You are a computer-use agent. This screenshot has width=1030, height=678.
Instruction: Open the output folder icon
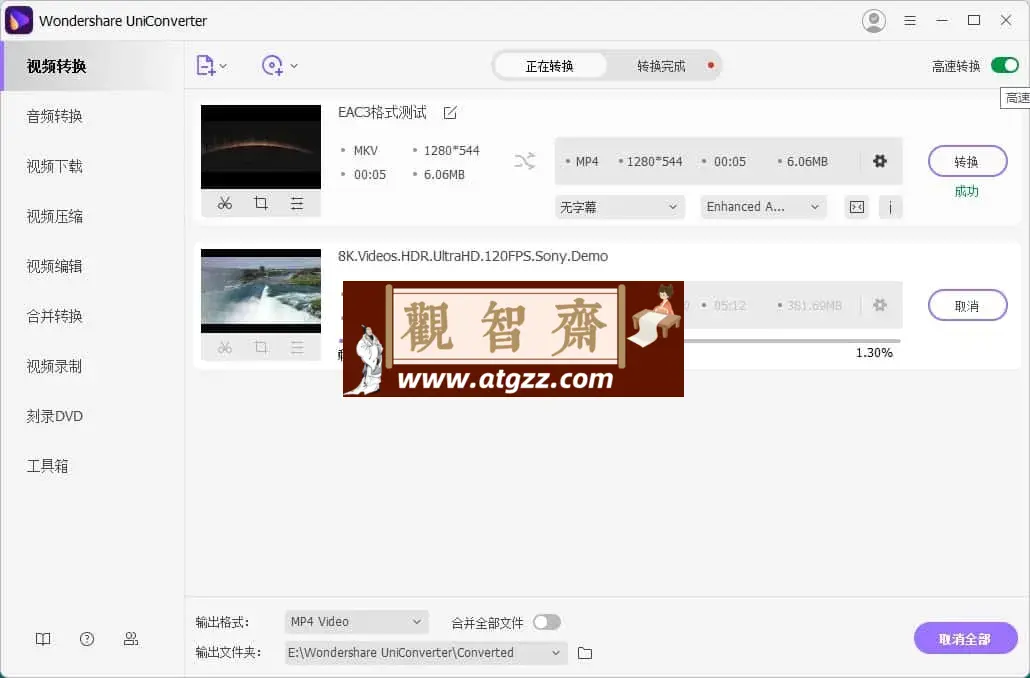tap(585, 653)
